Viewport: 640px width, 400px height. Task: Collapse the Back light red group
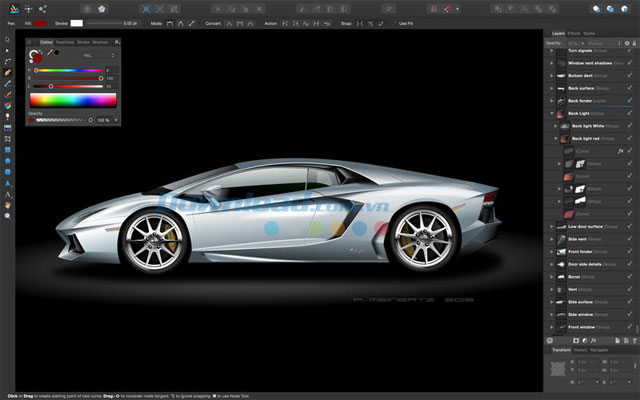click(x=556, y=139)
